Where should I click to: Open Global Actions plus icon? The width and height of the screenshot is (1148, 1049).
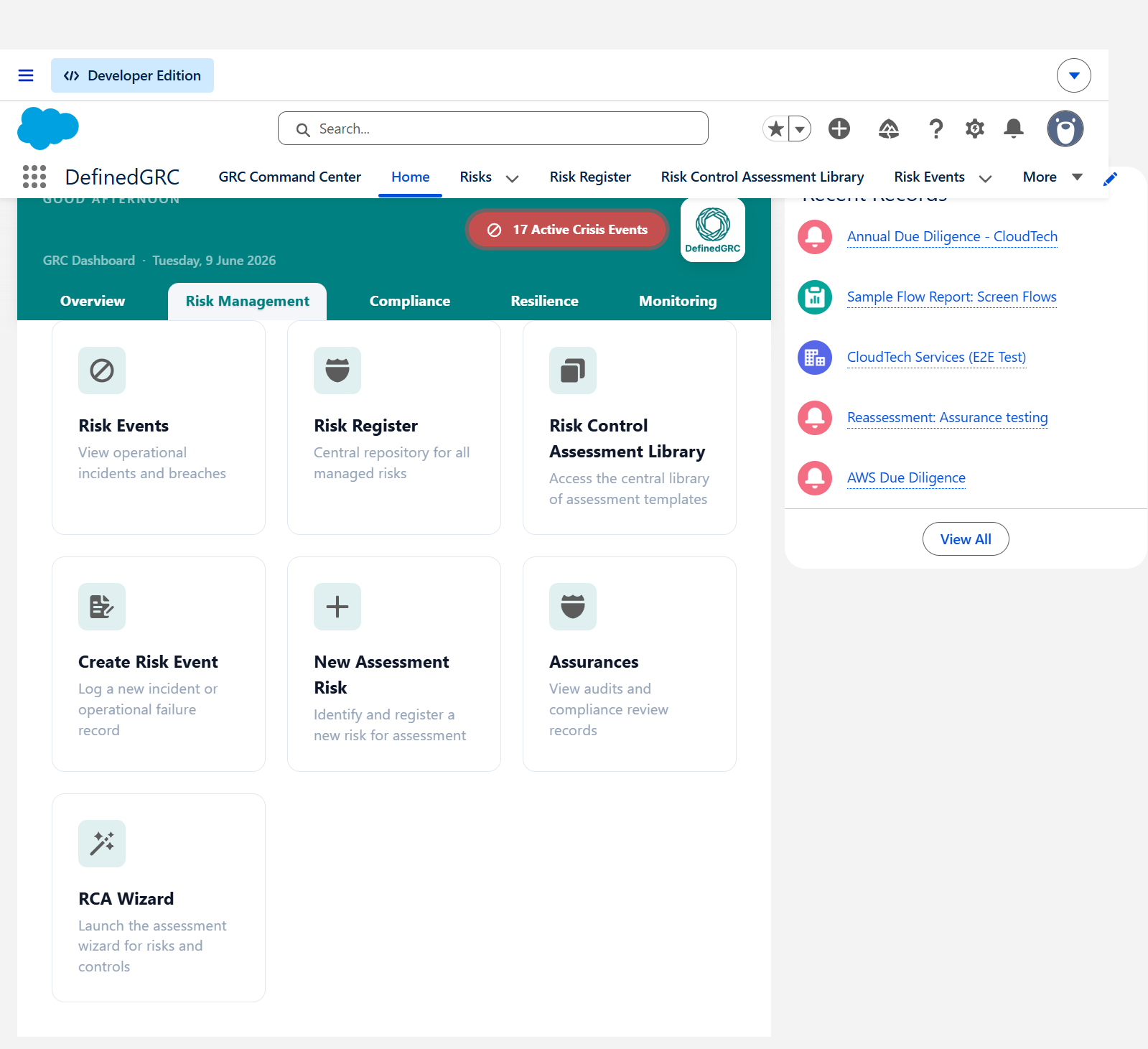[x=839, y=129]
